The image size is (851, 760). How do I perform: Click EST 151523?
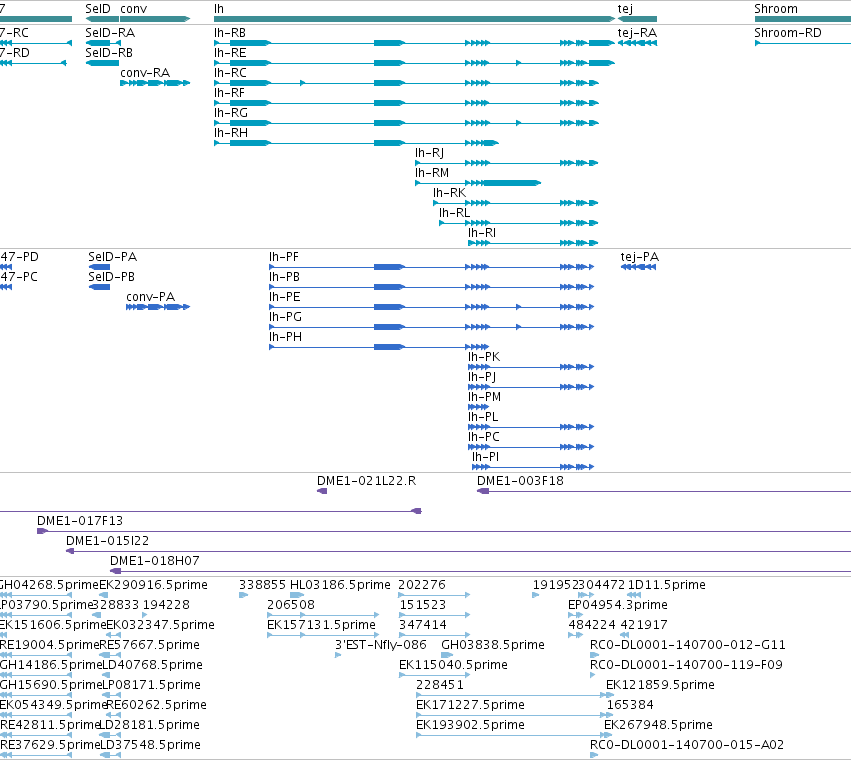pyautogui.click(x=434, y=616)
